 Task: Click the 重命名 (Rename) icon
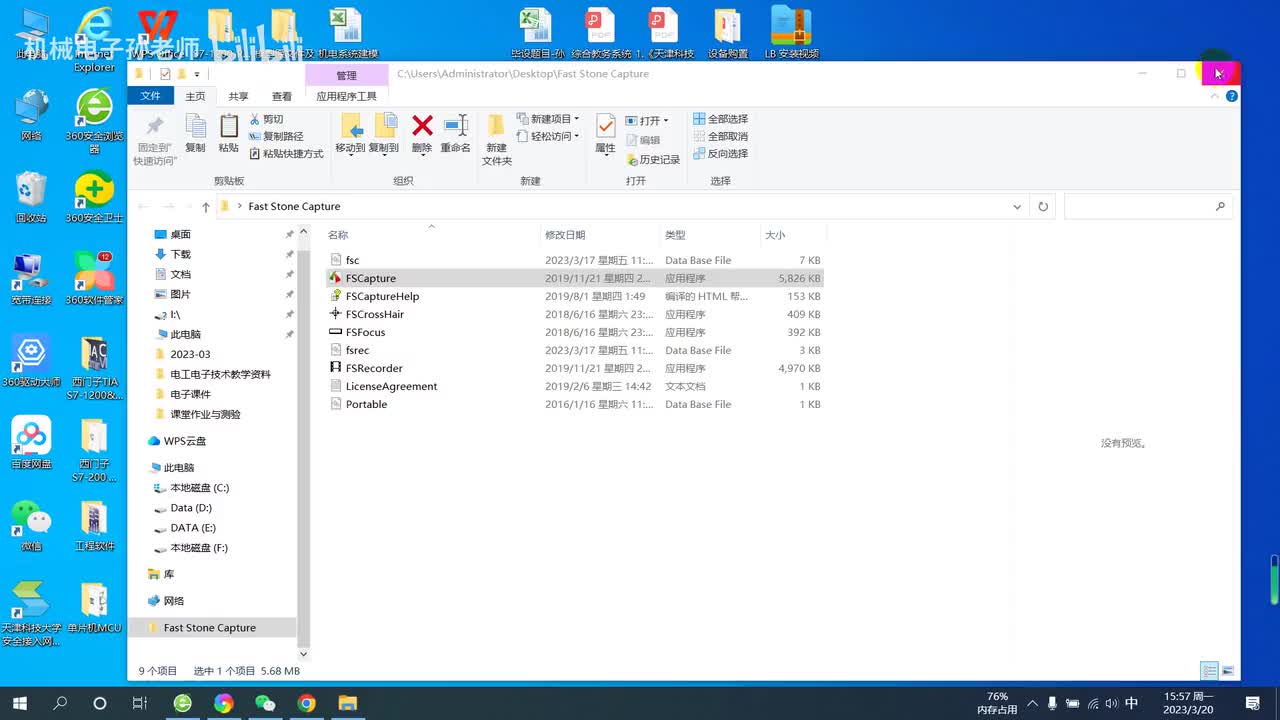(x=456, y=125)
